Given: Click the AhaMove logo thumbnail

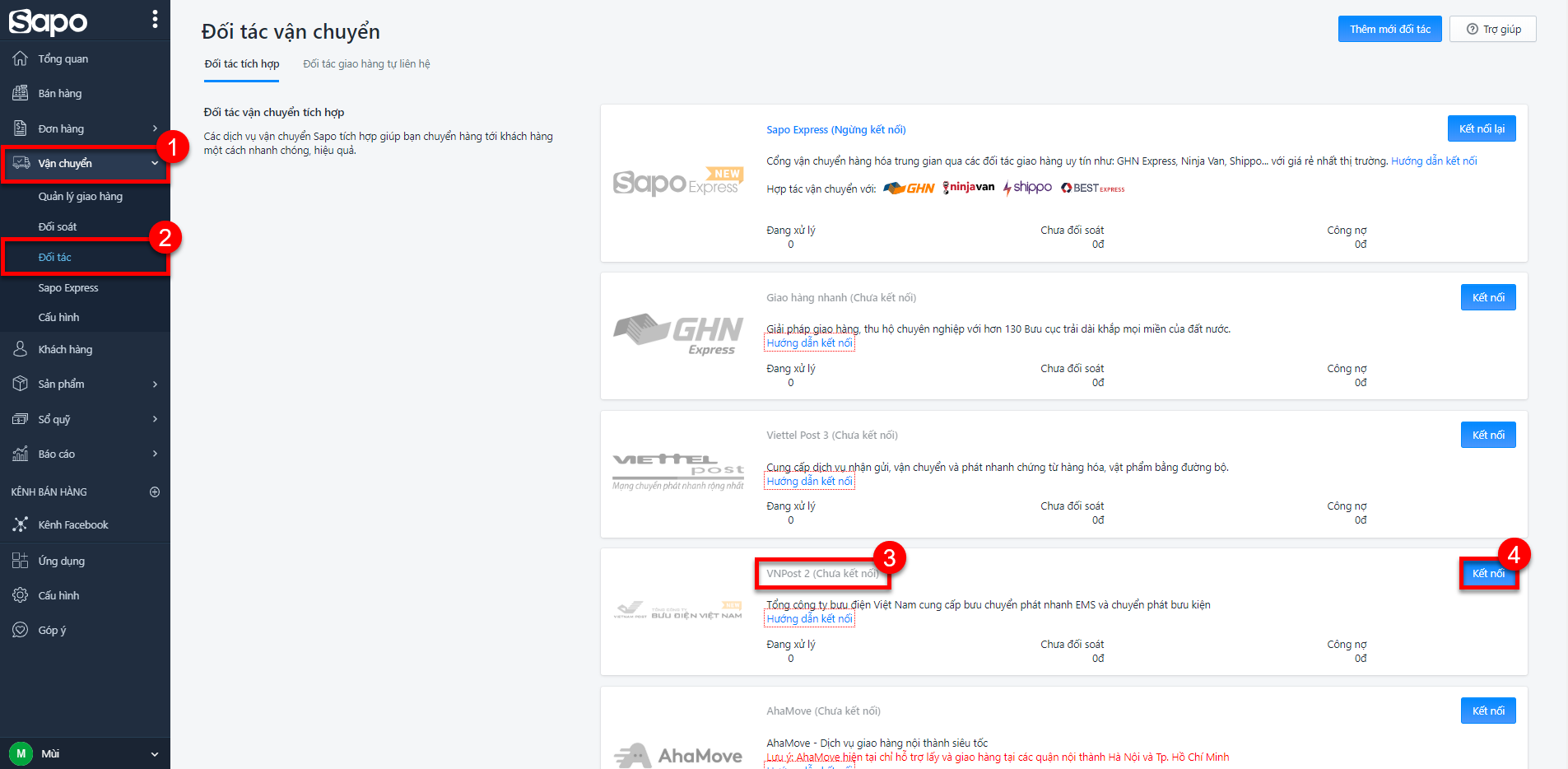Looking at the screenshot, I should pyautogui.click(x=678, y=755).
